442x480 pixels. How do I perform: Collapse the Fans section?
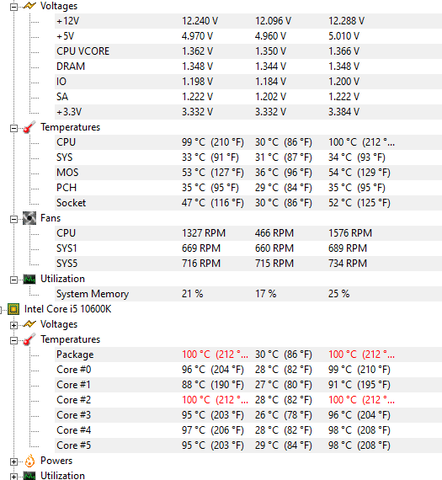14,219
